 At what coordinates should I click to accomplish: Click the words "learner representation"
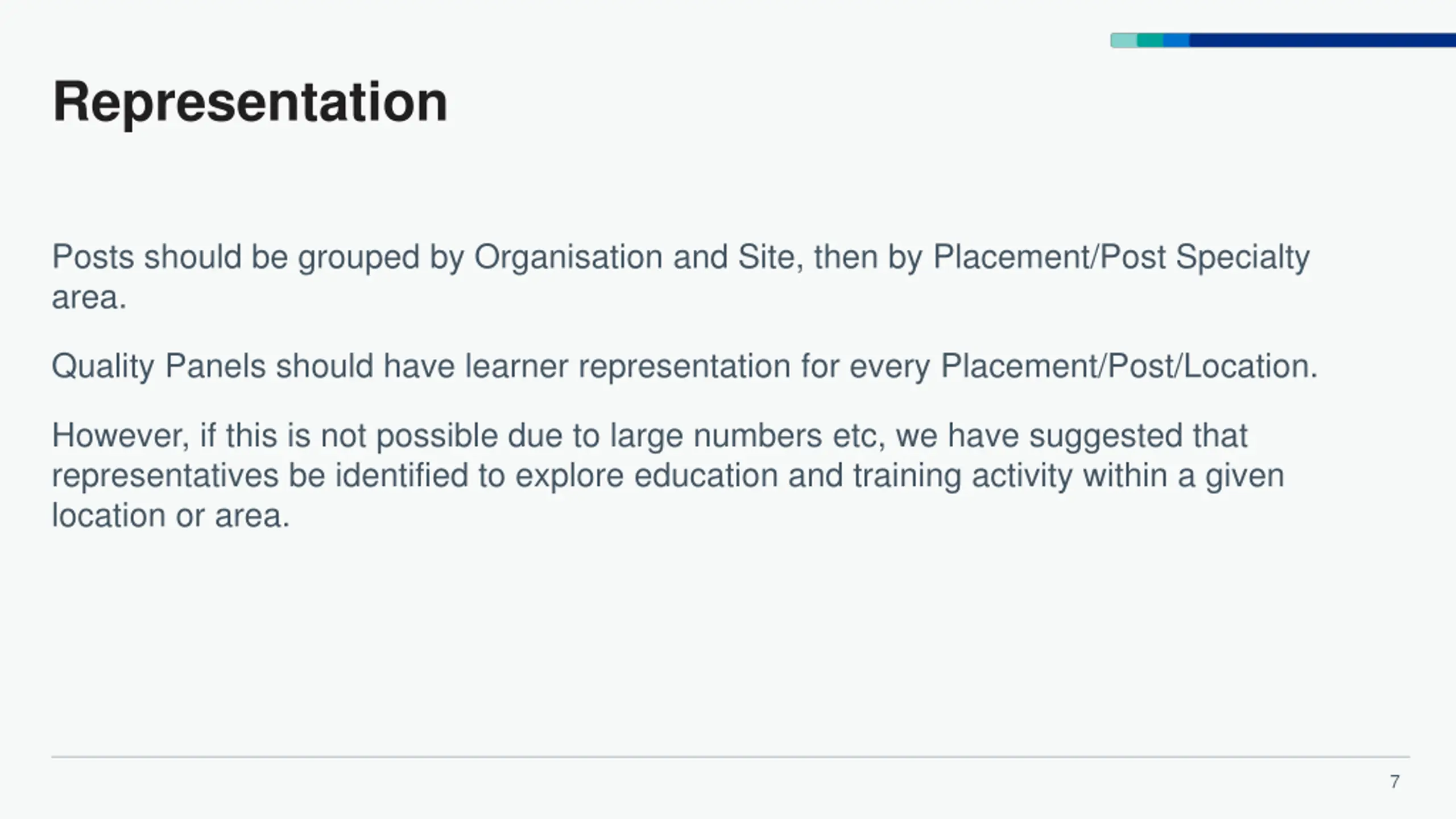point(628,366)
